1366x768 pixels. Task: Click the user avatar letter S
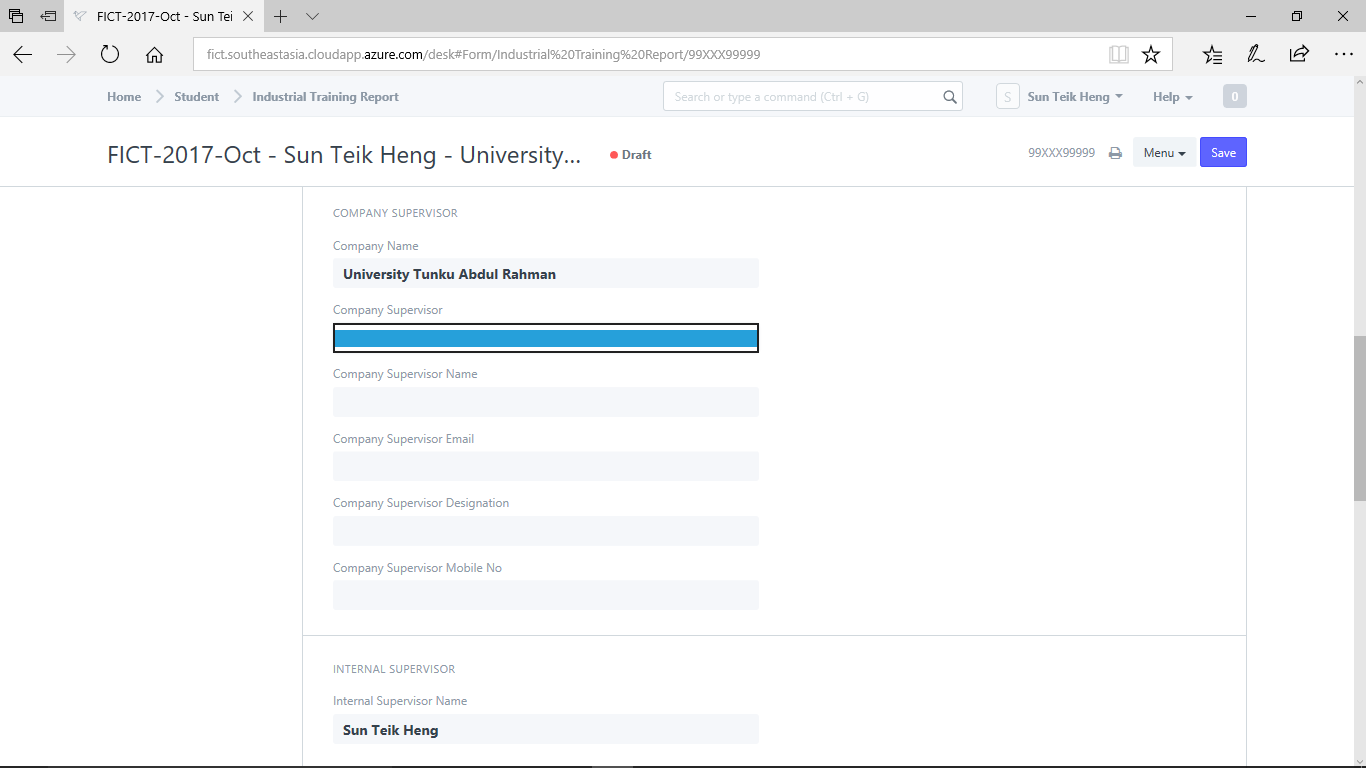1007,97
